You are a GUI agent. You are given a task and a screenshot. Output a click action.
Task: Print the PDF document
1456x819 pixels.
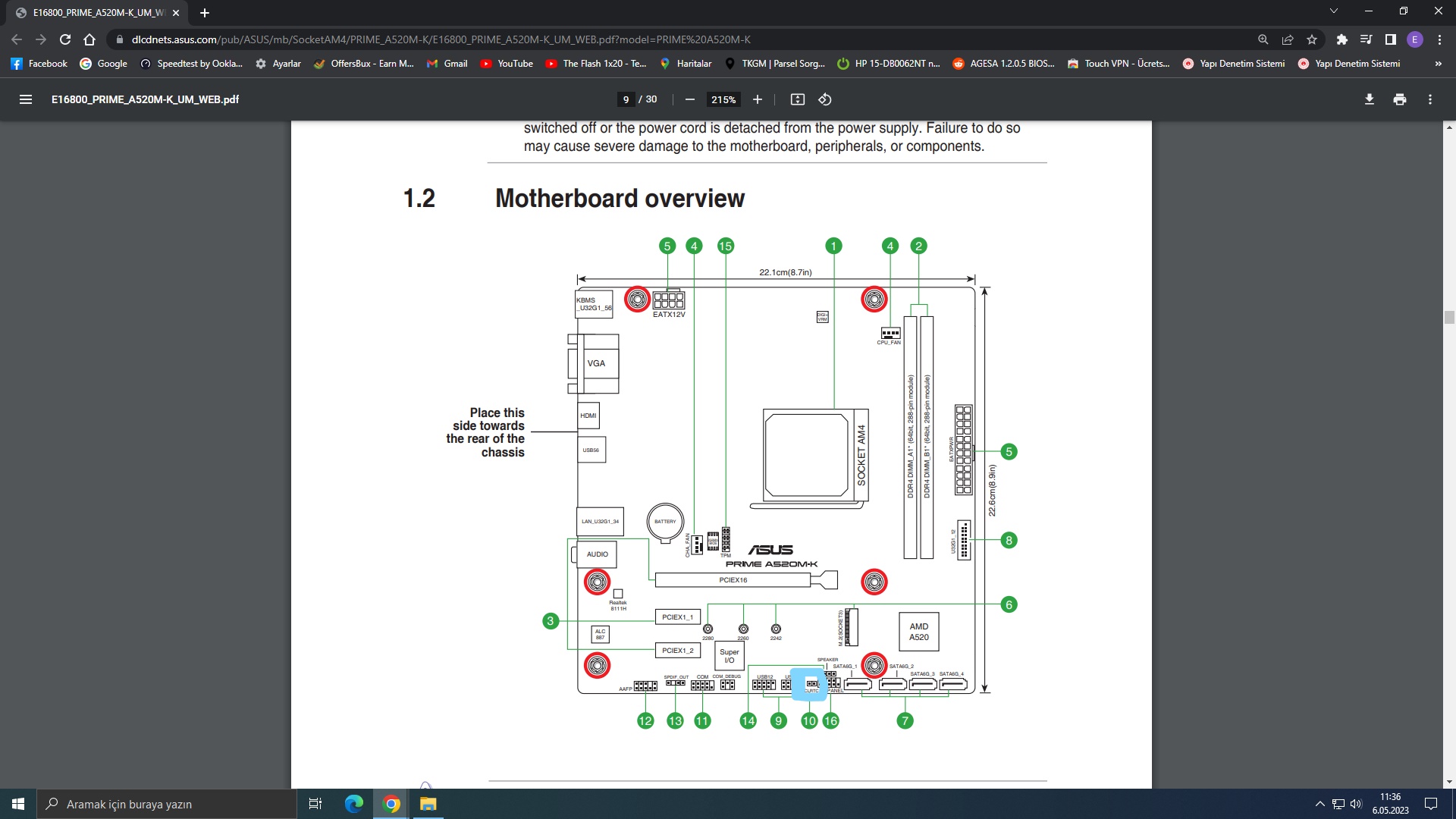[x=1399, y=99]
